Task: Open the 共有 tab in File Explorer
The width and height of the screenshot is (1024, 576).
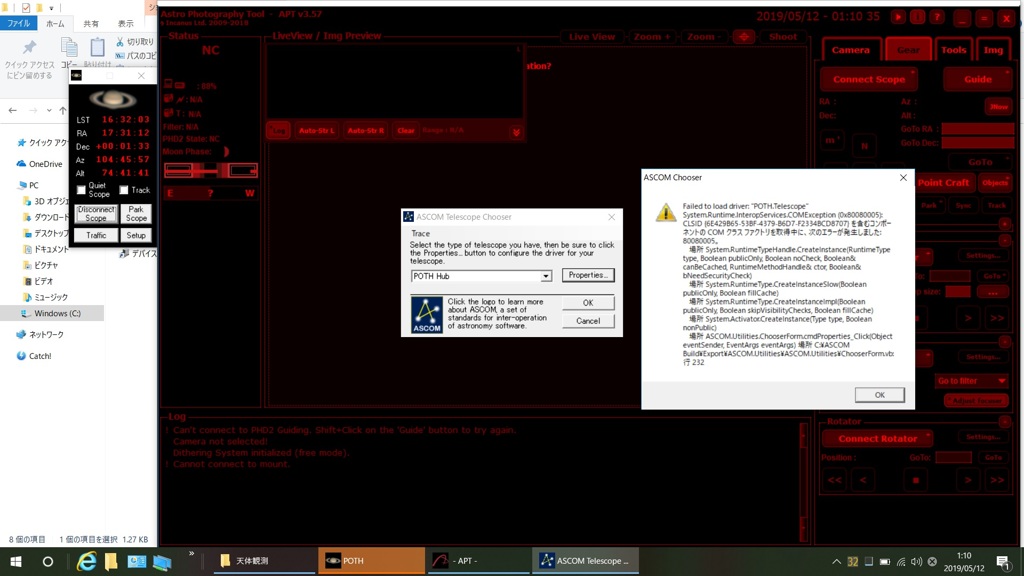Action: click(x=91, y=24)
